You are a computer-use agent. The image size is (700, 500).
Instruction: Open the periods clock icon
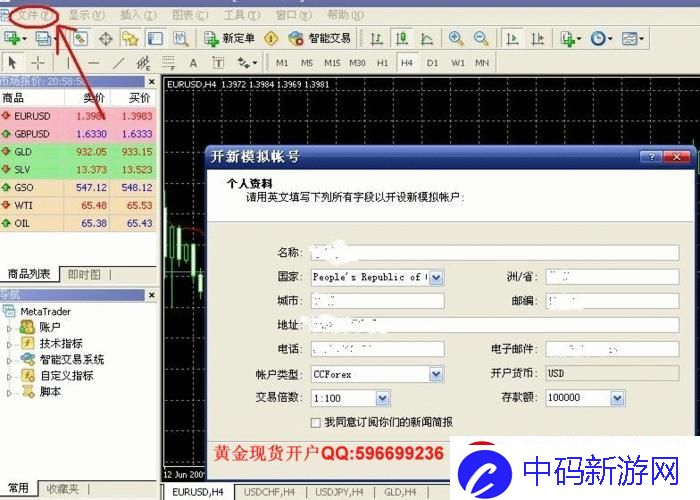601,39
